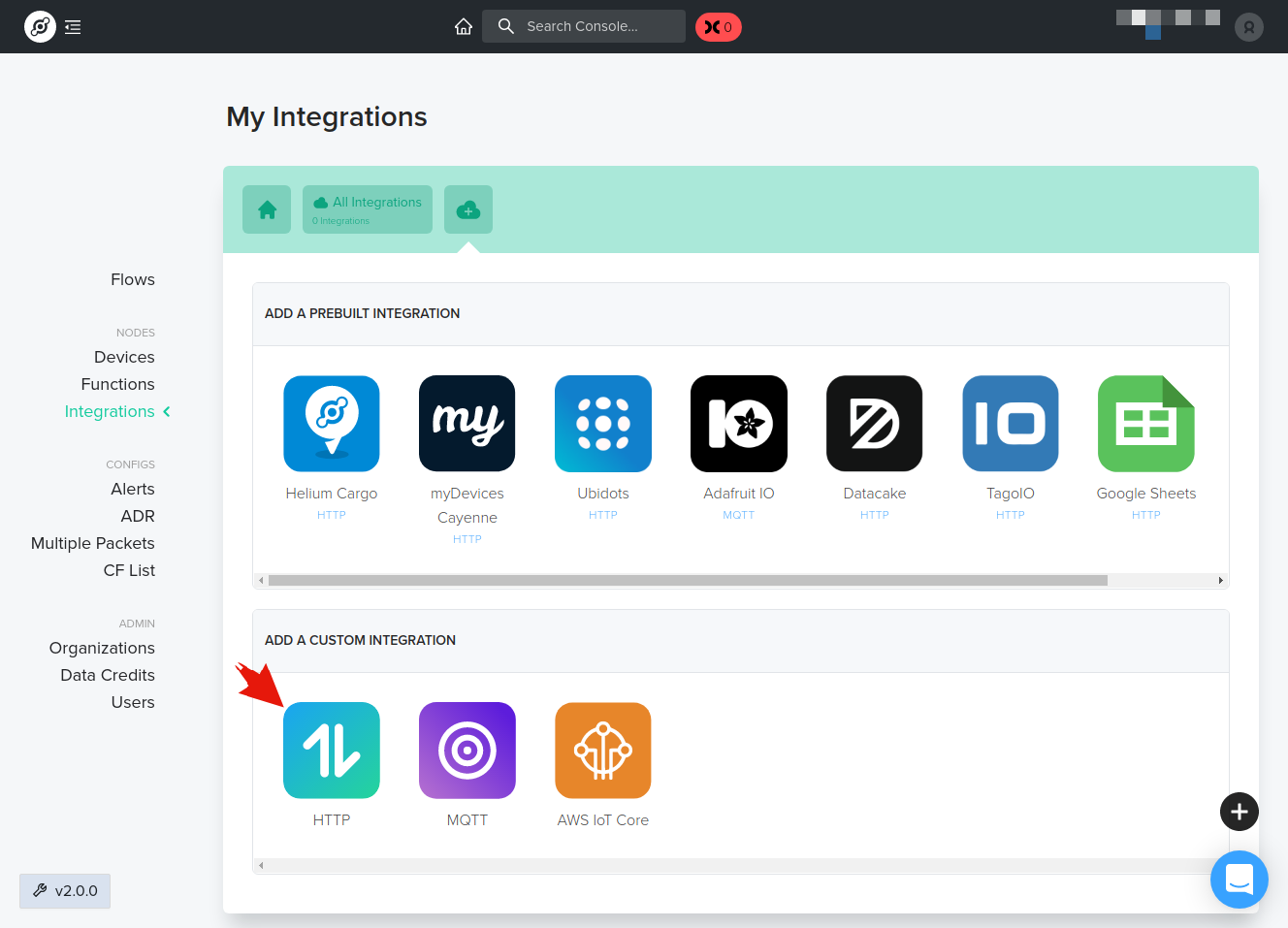Open the All Integrations tab
The height and width of the screenshot is (928, 1288).
pos(368,209)
